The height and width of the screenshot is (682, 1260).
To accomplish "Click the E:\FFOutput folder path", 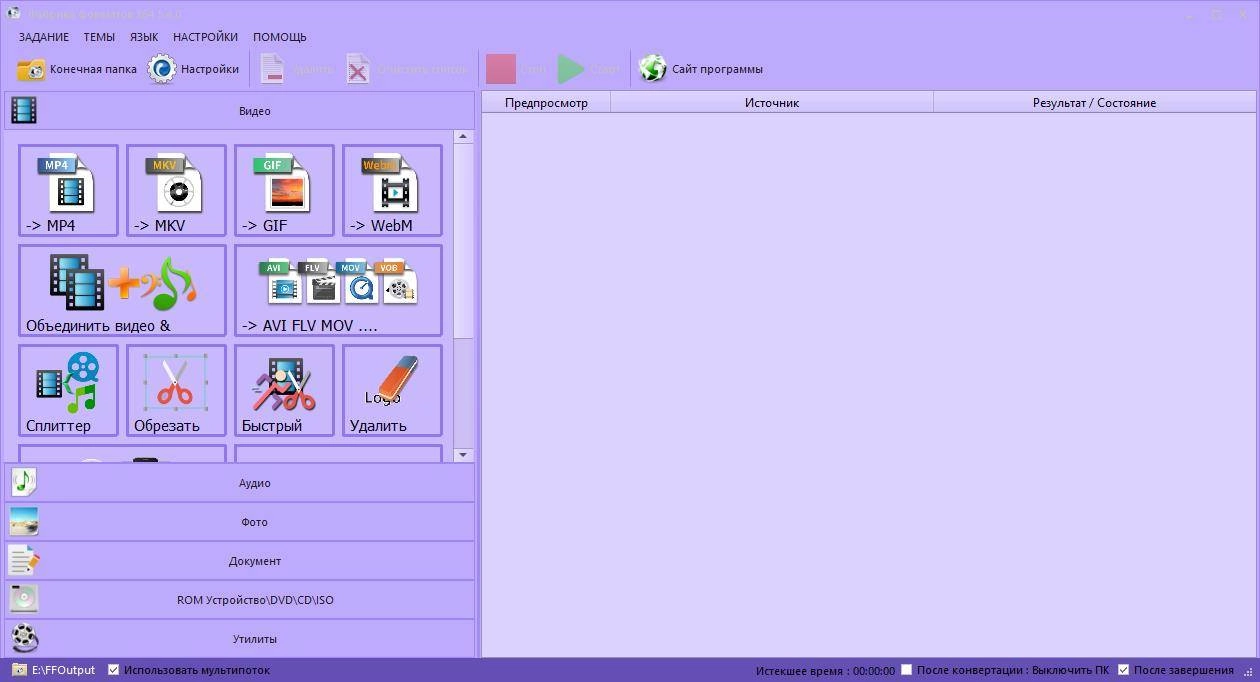I will 63,670.
